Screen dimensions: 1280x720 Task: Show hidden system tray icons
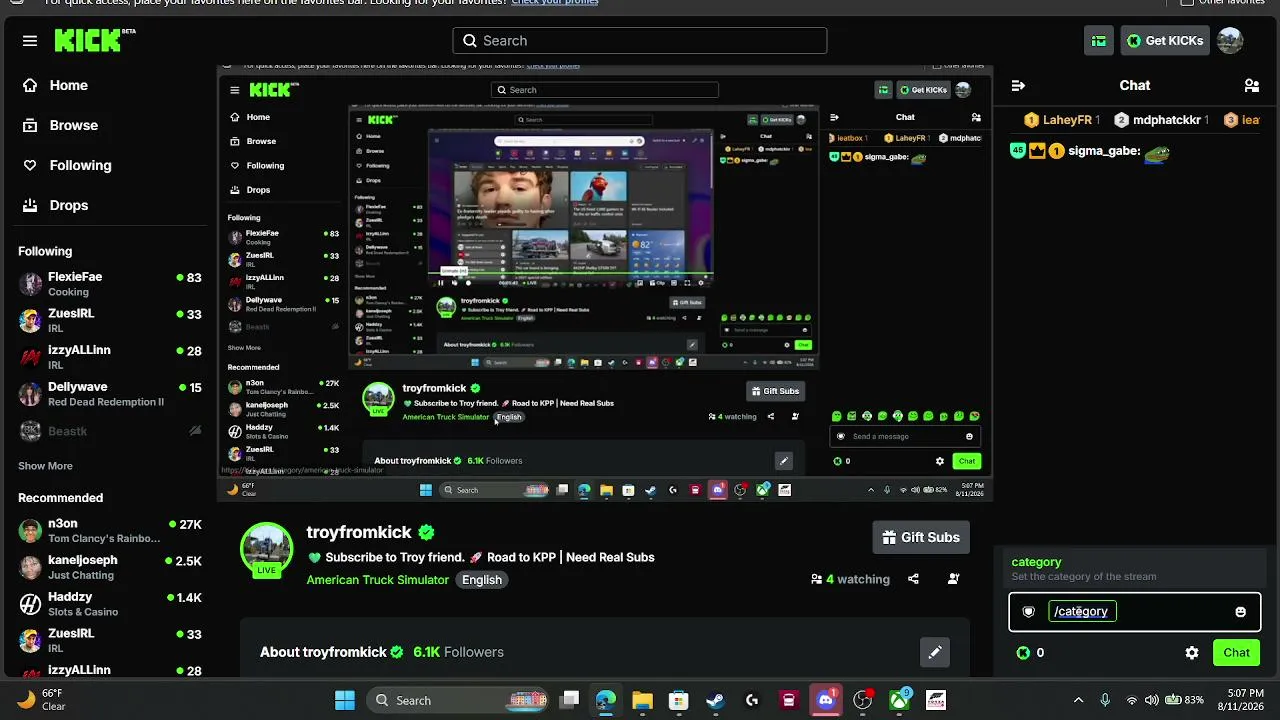coord(1076,700)
